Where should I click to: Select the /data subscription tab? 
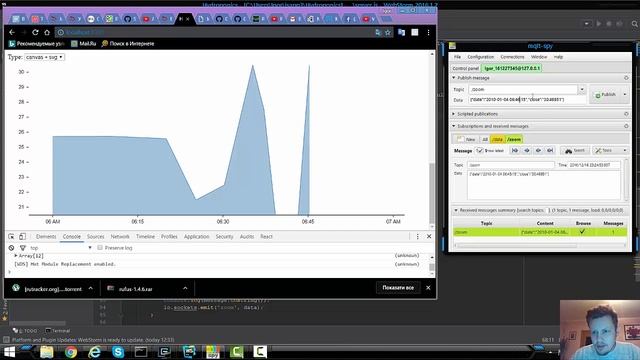click(x=497, y=139)
